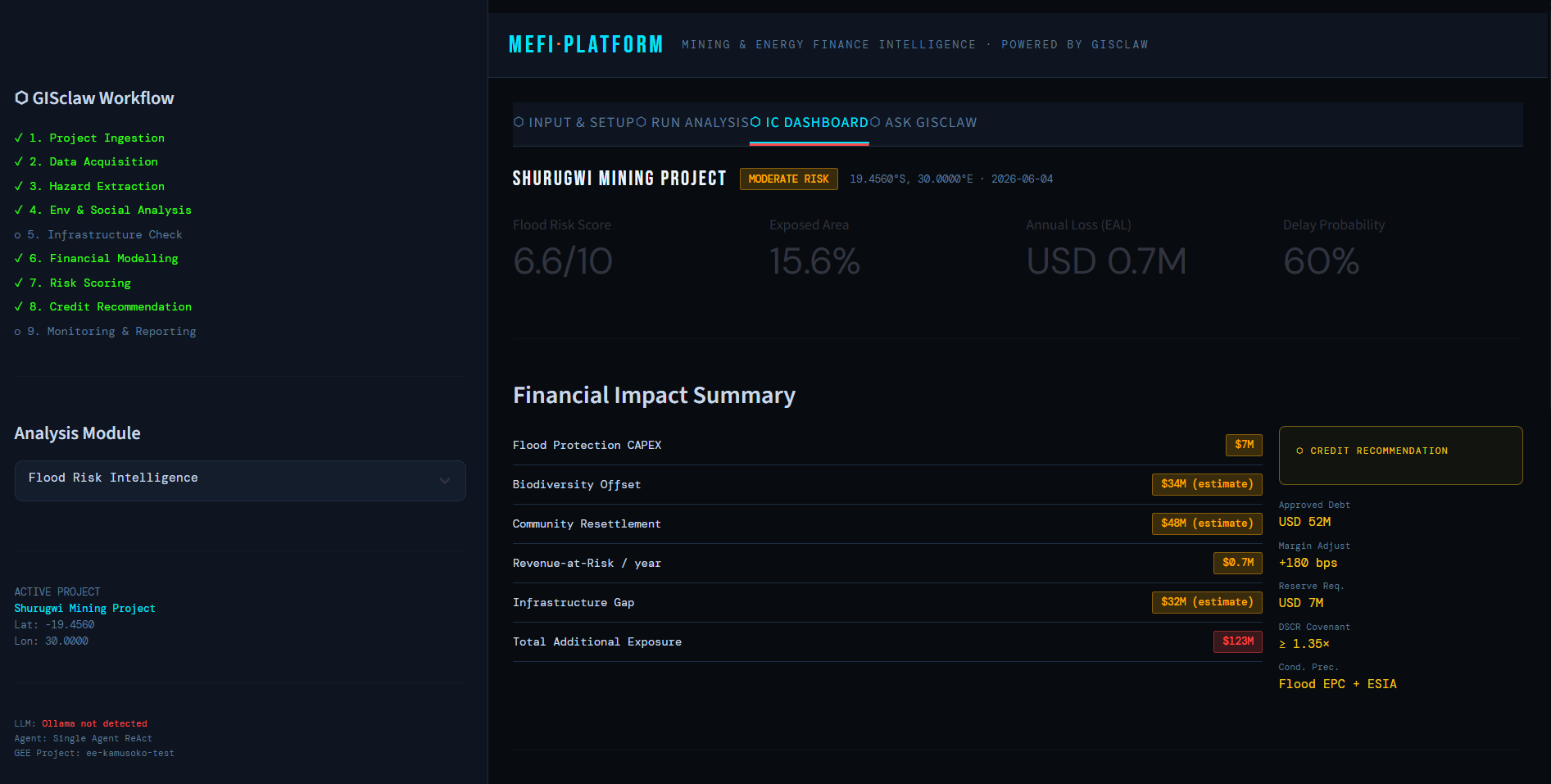Click the Exposed Area 15.6% value
This screenshot has height=784, width=1551.
[814, 262]
